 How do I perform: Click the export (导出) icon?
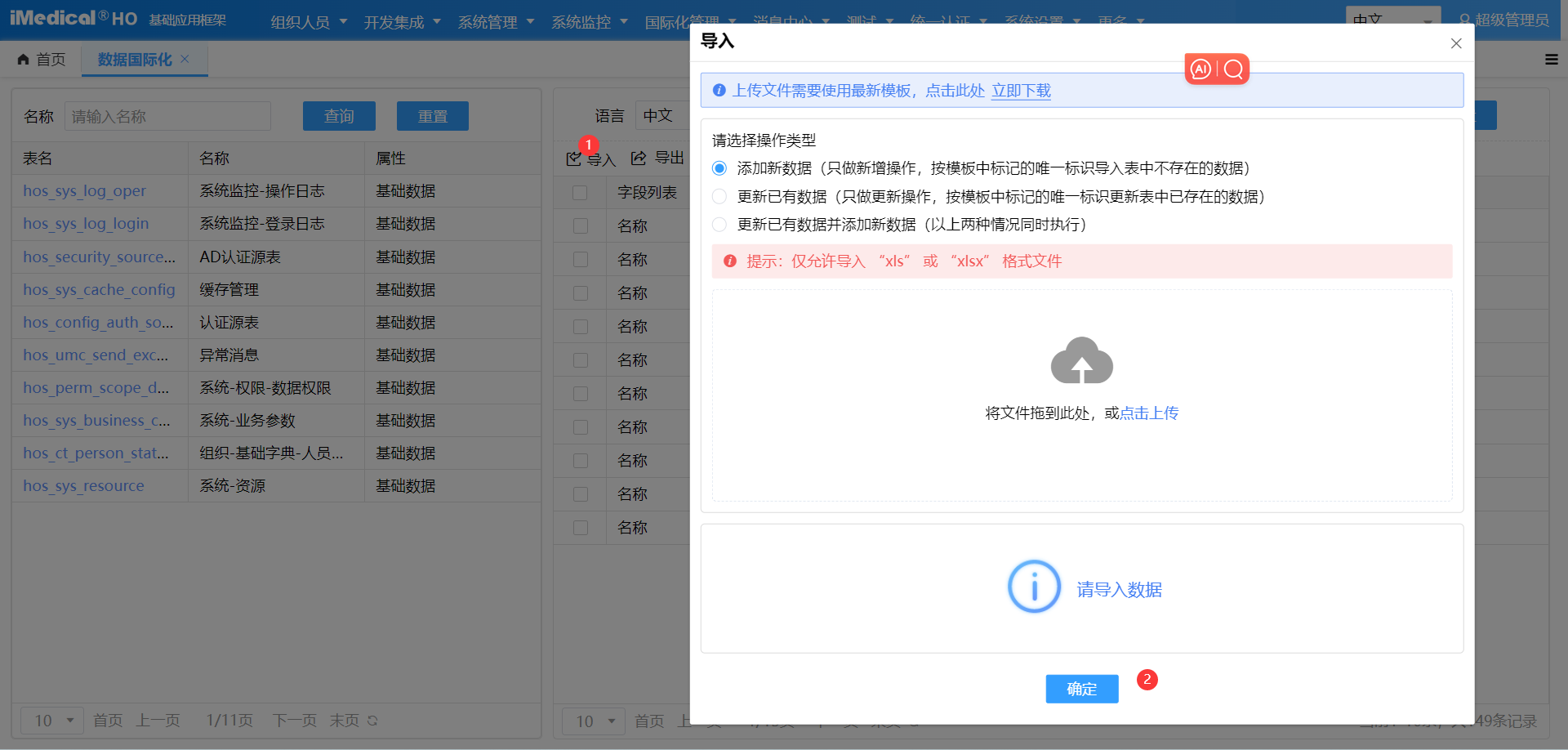click(639, 158)
